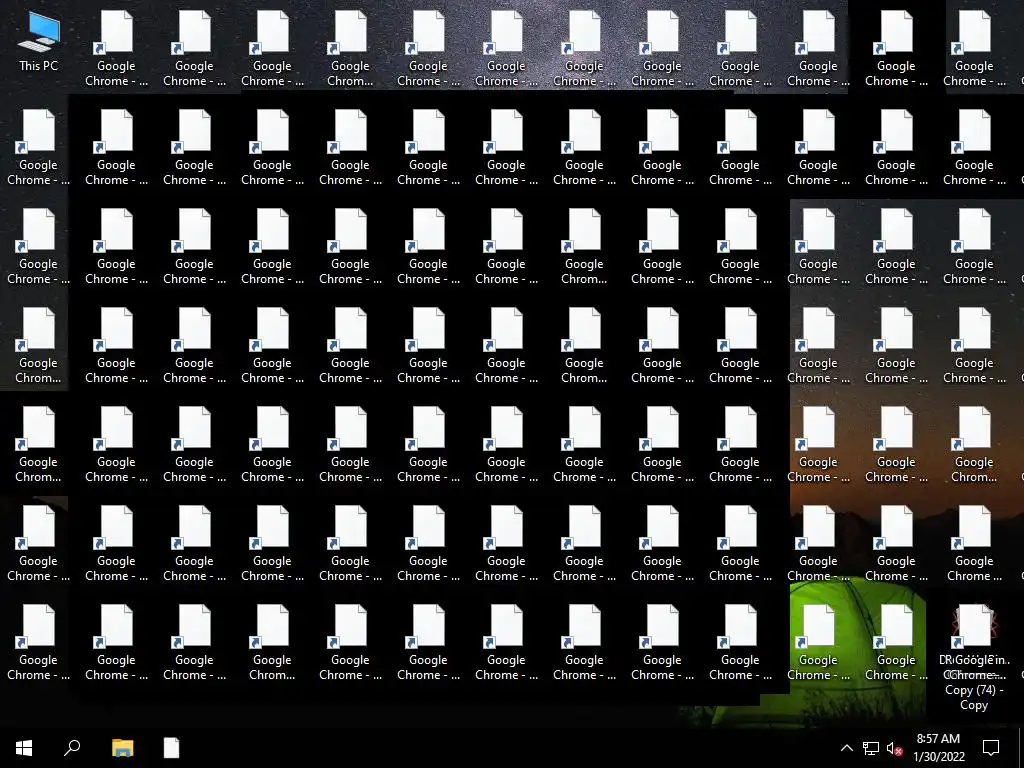Click the muted volume speaker icon

point(894,748)
